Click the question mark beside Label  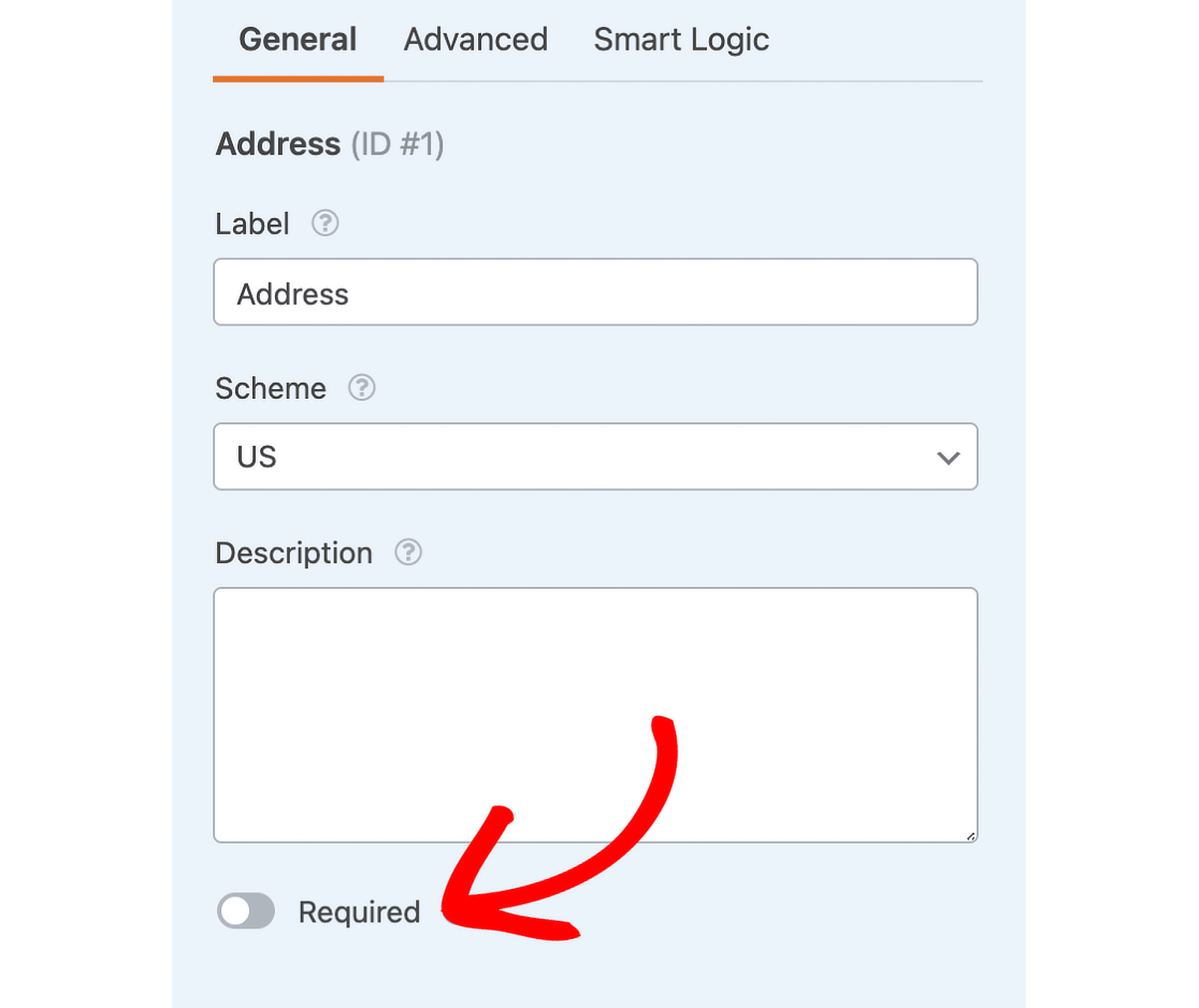(325, 223)
